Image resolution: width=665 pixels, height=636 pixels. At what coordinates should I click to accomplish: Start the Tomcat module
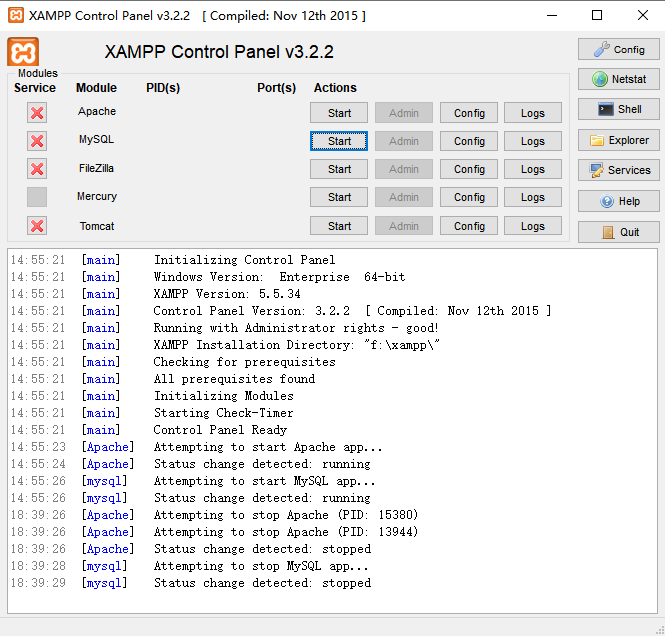[x=339, y=226]
